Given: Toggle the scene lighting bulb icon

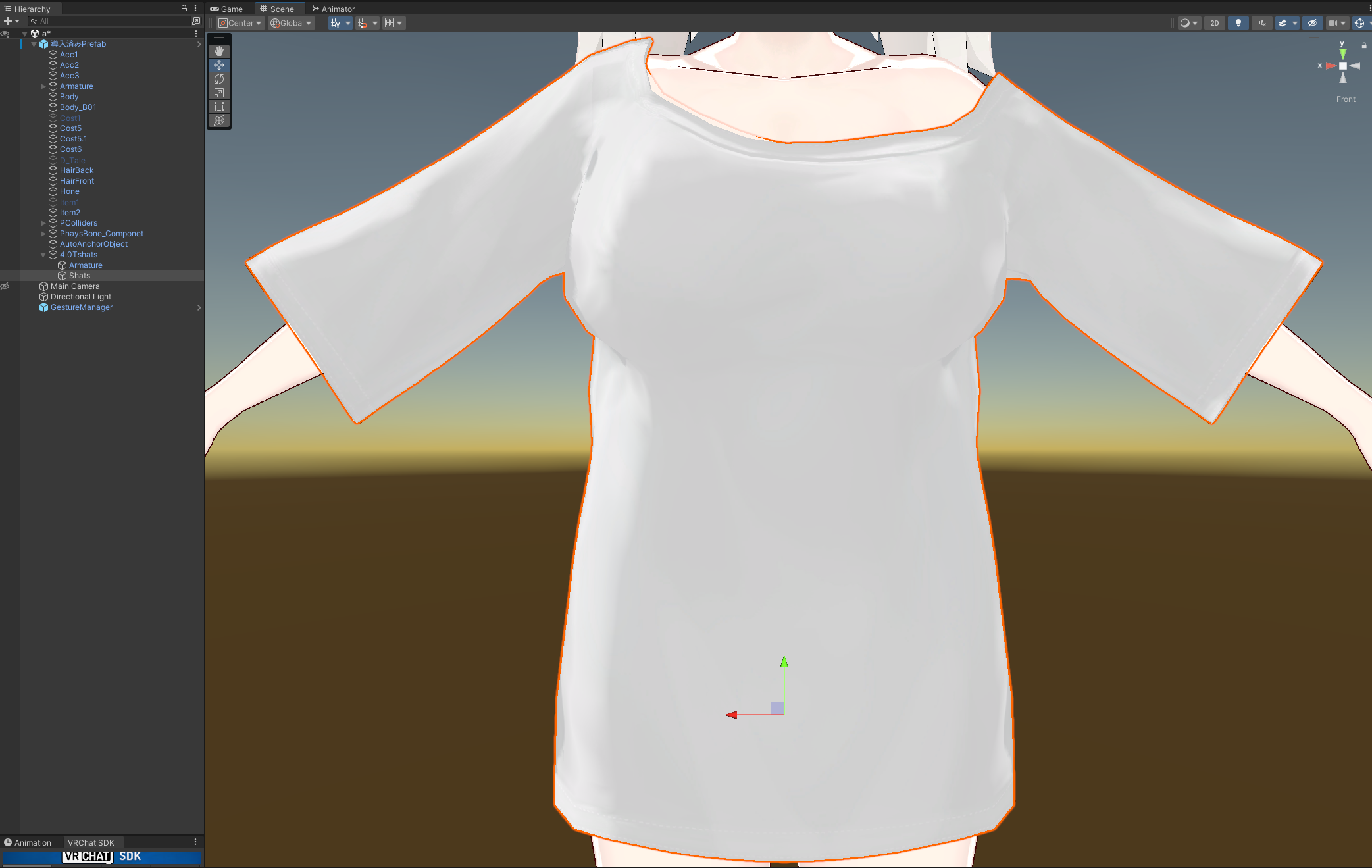Looking at the screenshot, I should pyautogui.click(x=1238, y=23).
